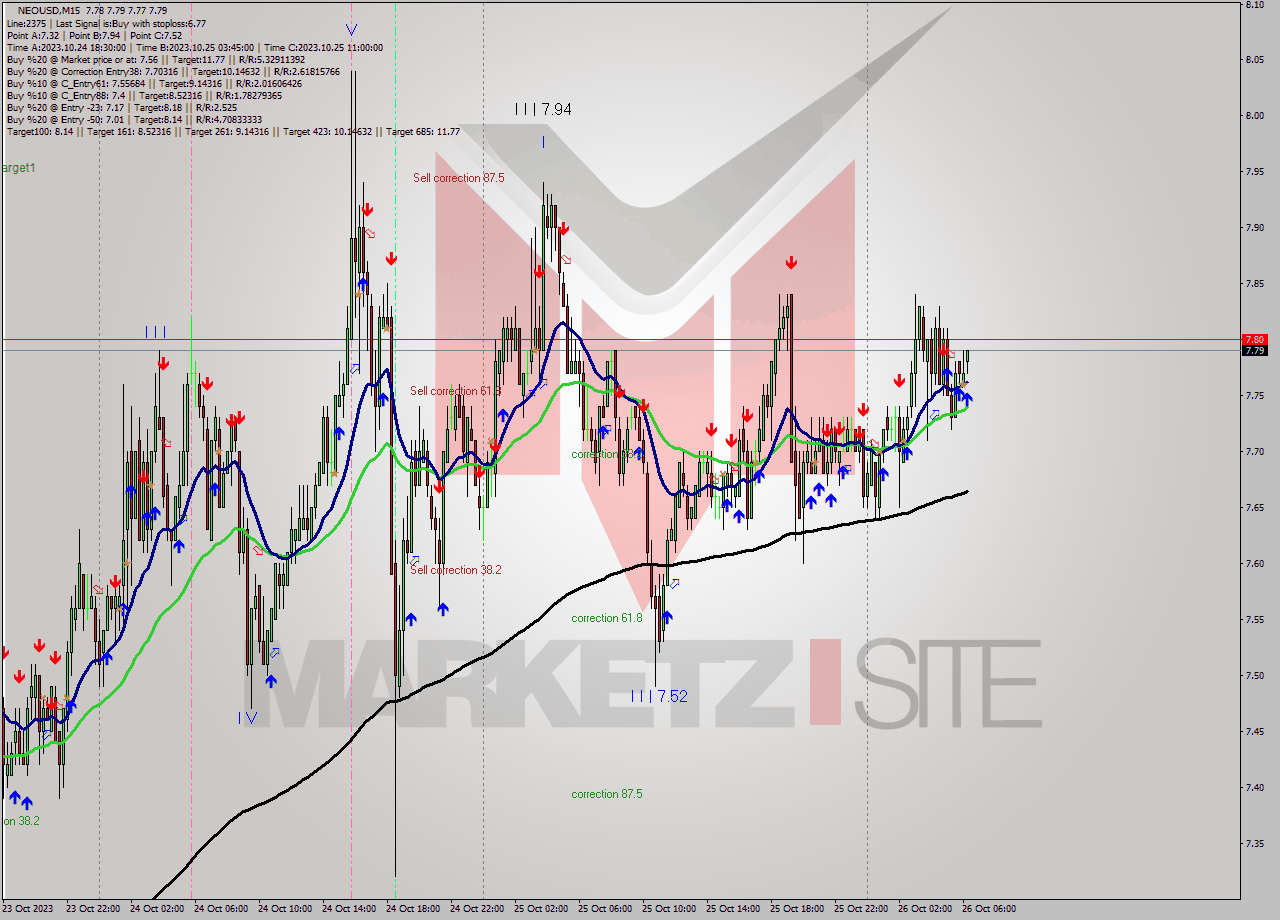Click the '25 Oct 14:00' time label
The image size is (1280, 920).
[x=734, y=909]
